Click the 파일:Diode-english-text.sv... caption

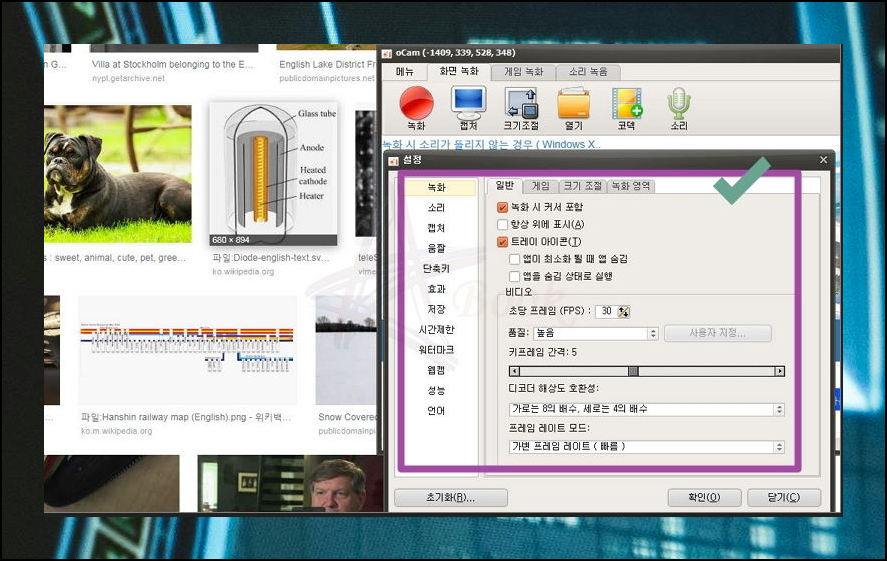tap(270, 258)
